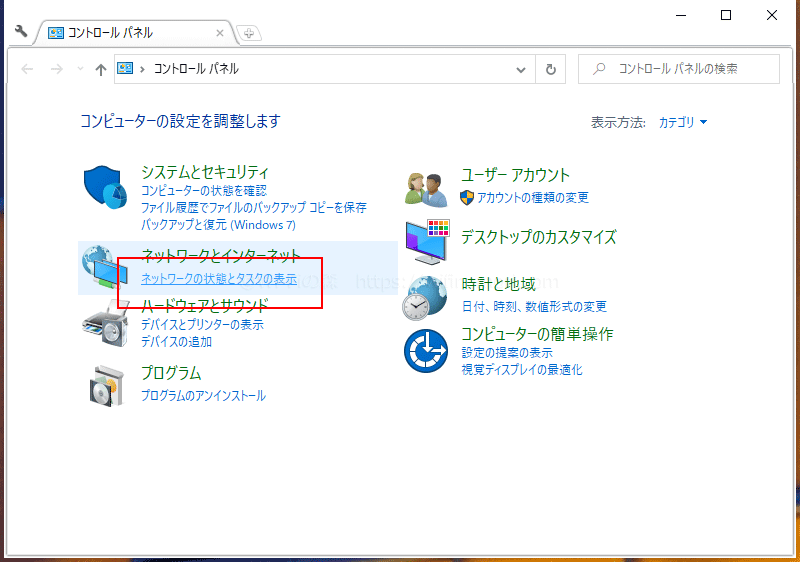This screenshot has height=562, width=800.
Task: Click the forward navigation arrow
Action: 57,69
